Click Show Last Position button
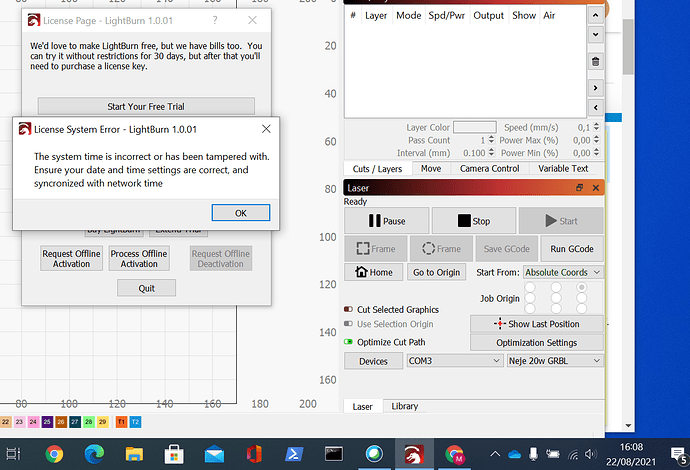The image size is (690, 470). [536, 324]
